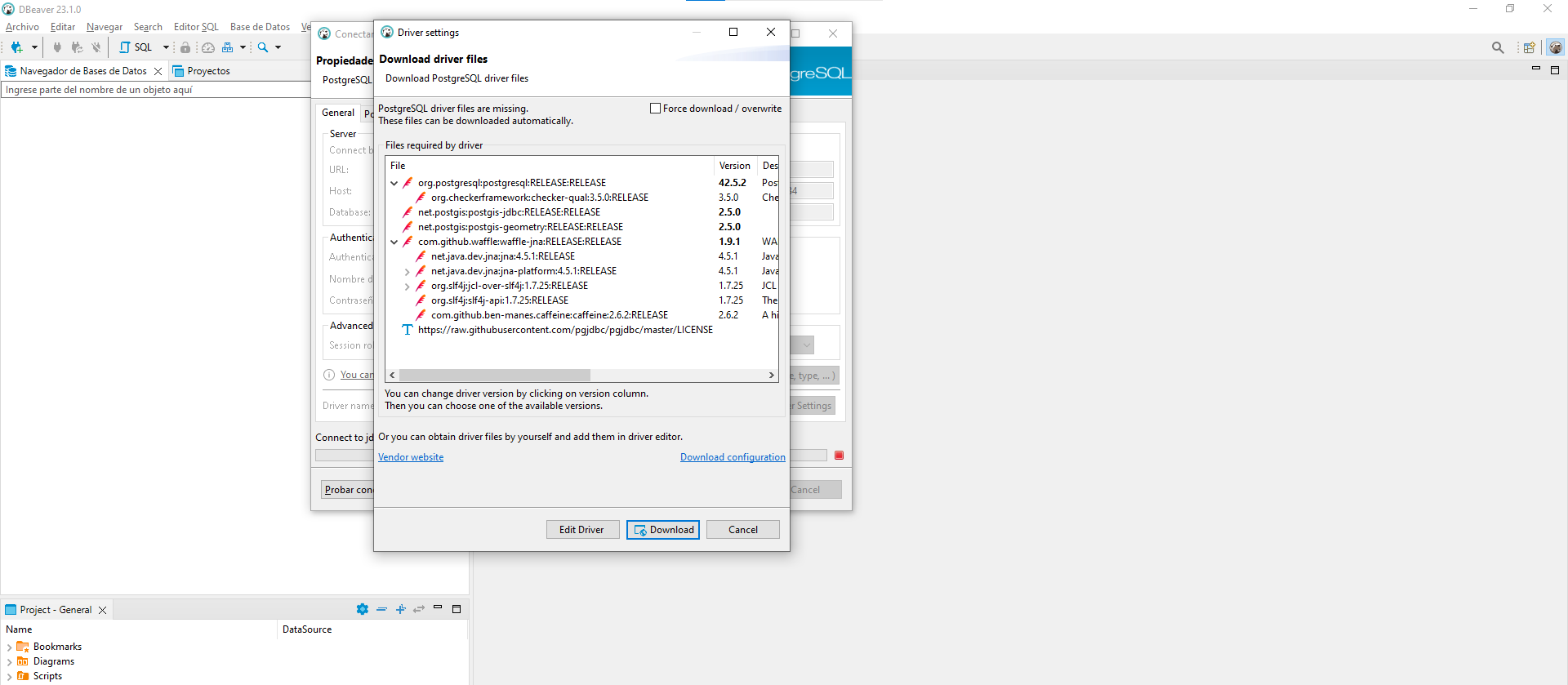The height and width of the screenshot is (685, 1568).
Task: Open the Search menu
Action: [148, 27]
